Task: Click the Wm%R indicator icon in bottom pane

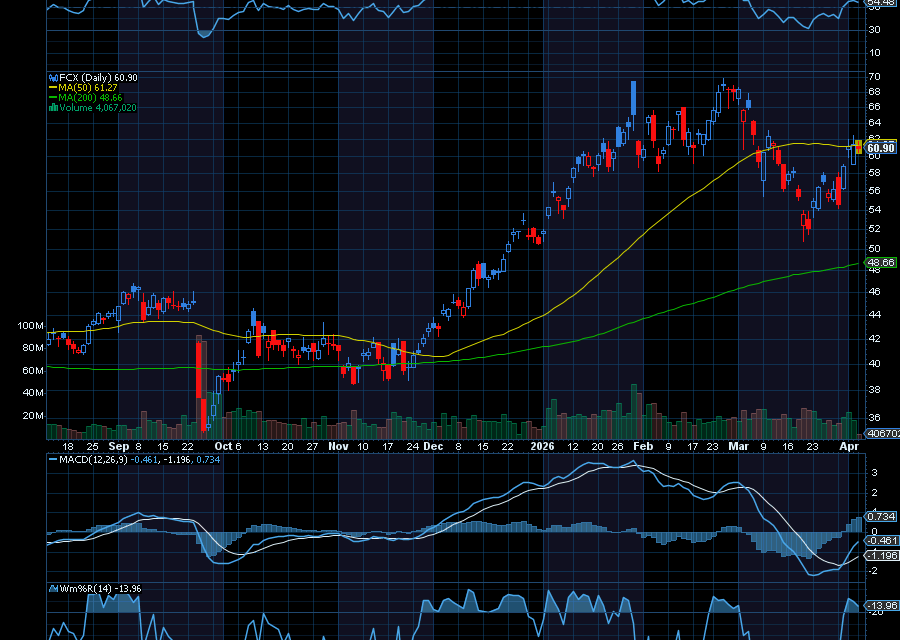Action: coord(53,588)
